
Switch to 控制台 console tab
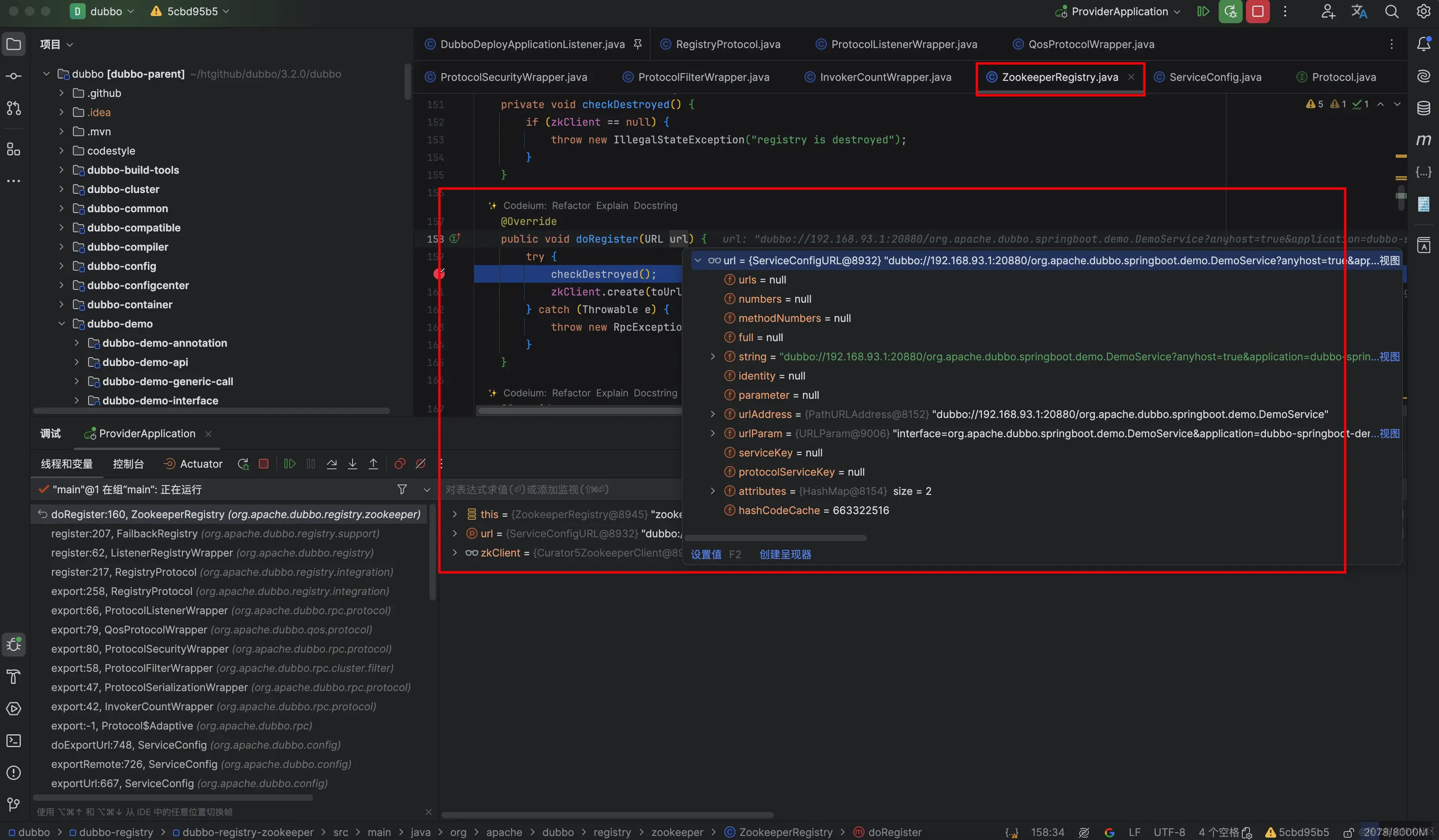[128, 464]
